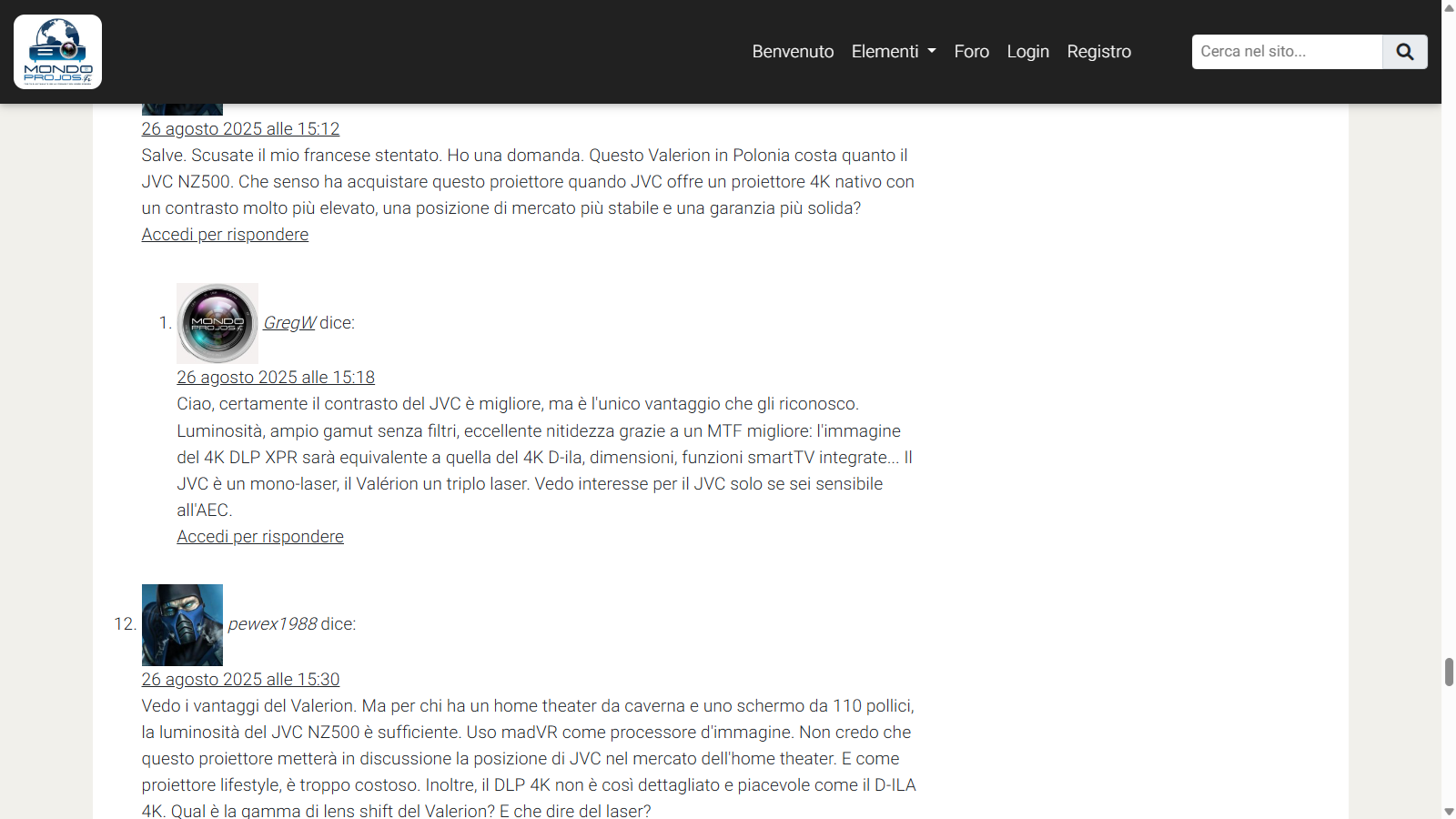Open the 26 agosto 2025 alle 15:12 permalink

coord(240,129)
